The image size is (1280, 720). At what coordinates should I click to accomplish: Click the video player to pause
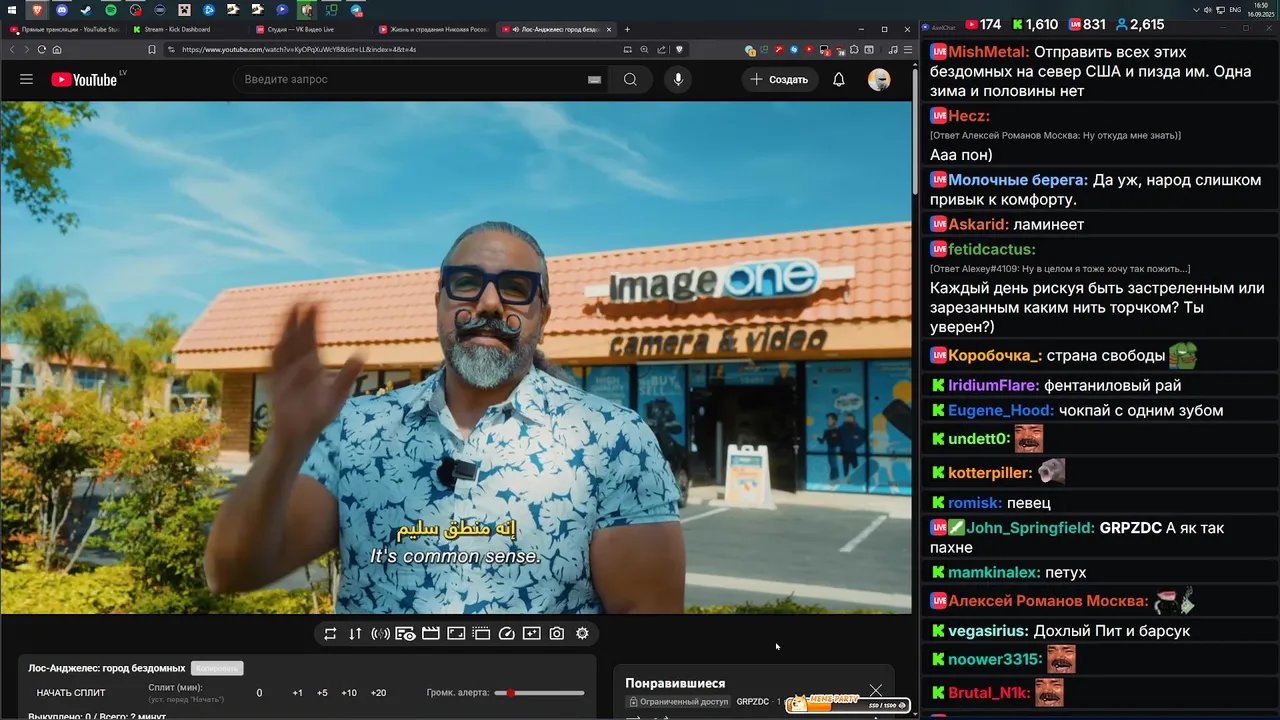click(456, 357)
